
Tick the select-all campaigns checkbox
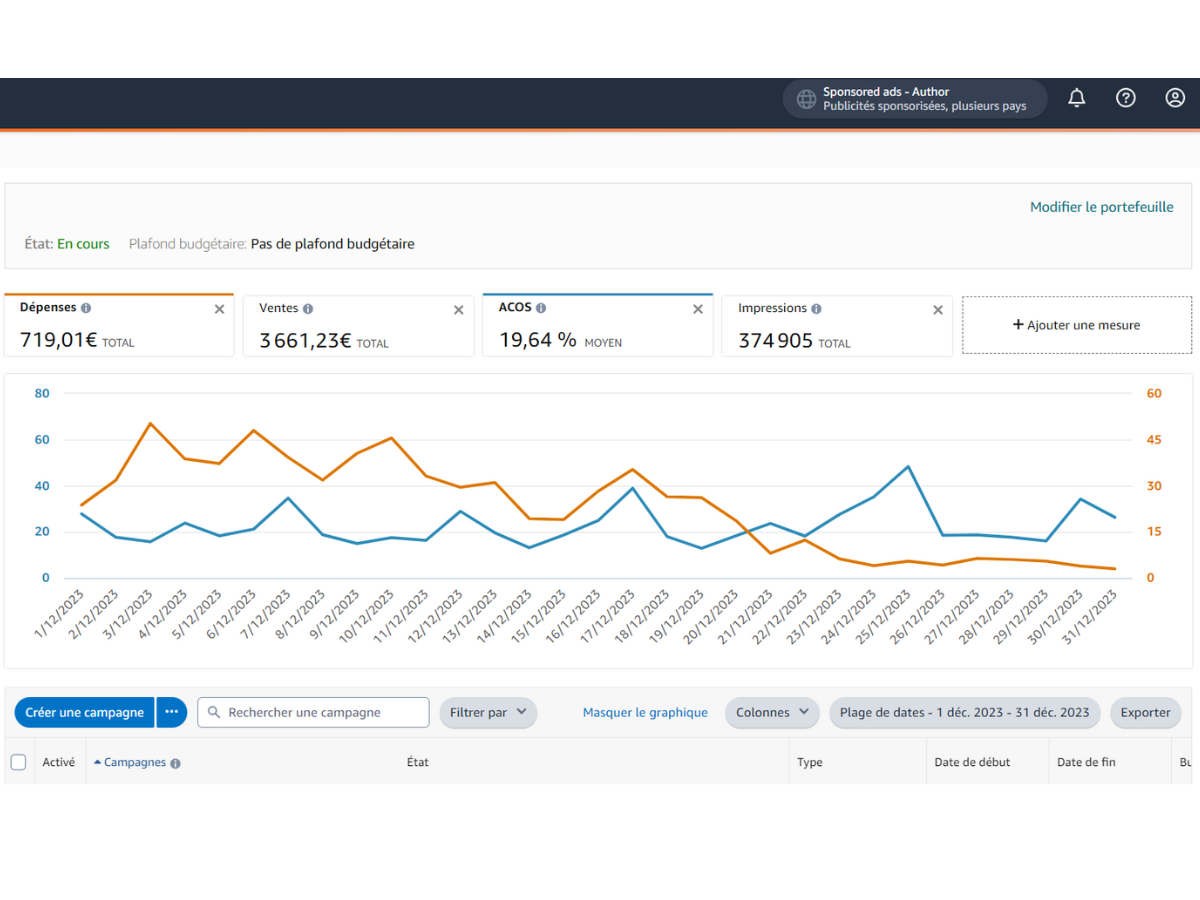click(x=18, y=762)
